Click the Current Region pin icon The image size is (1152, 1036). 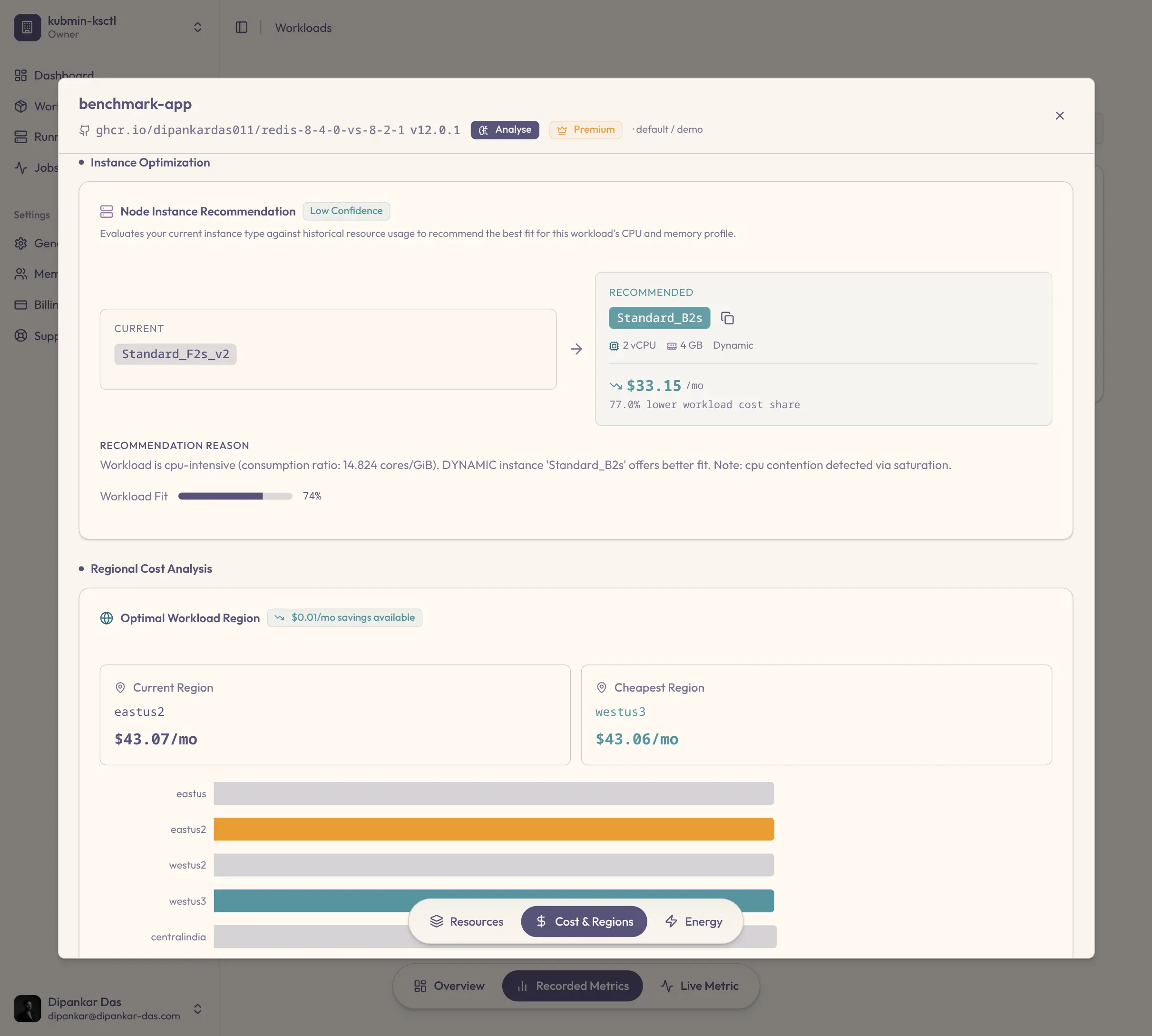click(x=120, y=688)
